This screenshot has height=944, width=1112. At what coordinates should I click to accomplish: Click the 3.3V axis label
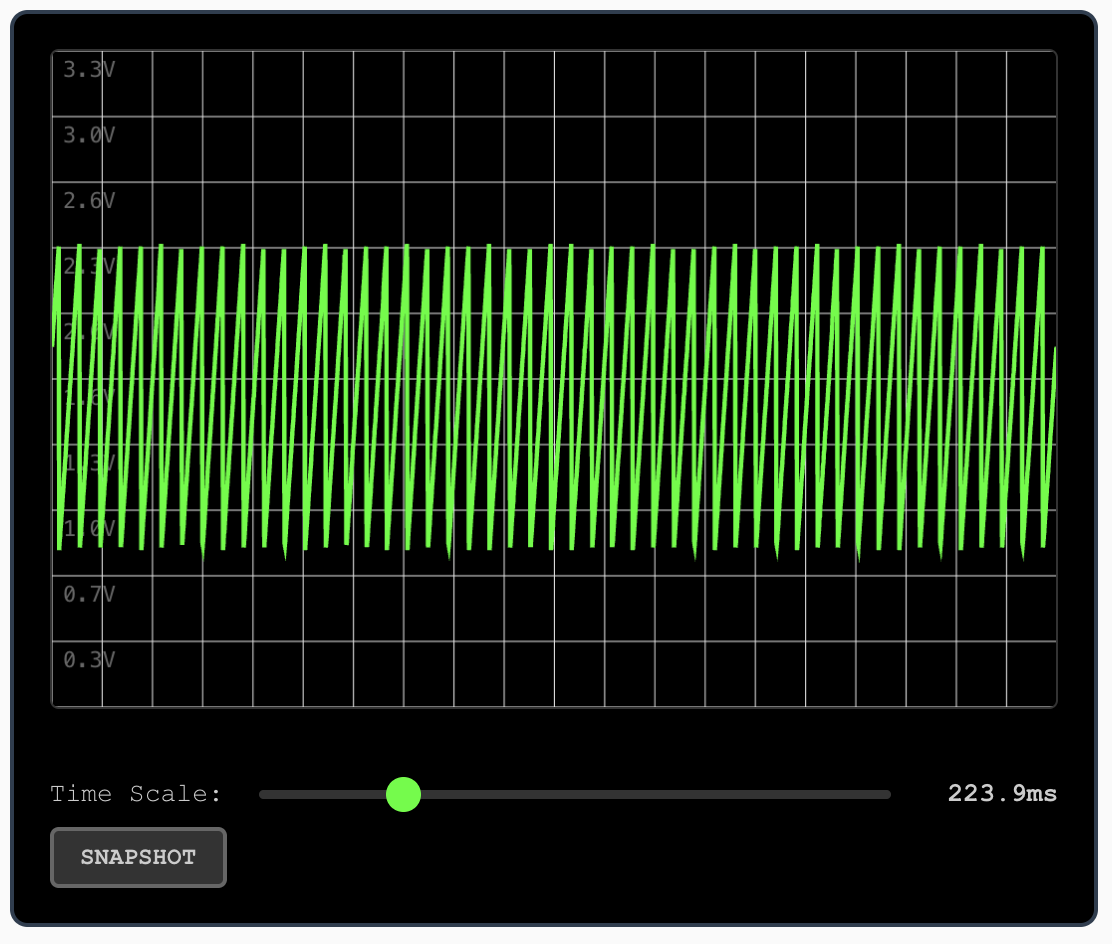pyautogui.click(x=89, y=70)
